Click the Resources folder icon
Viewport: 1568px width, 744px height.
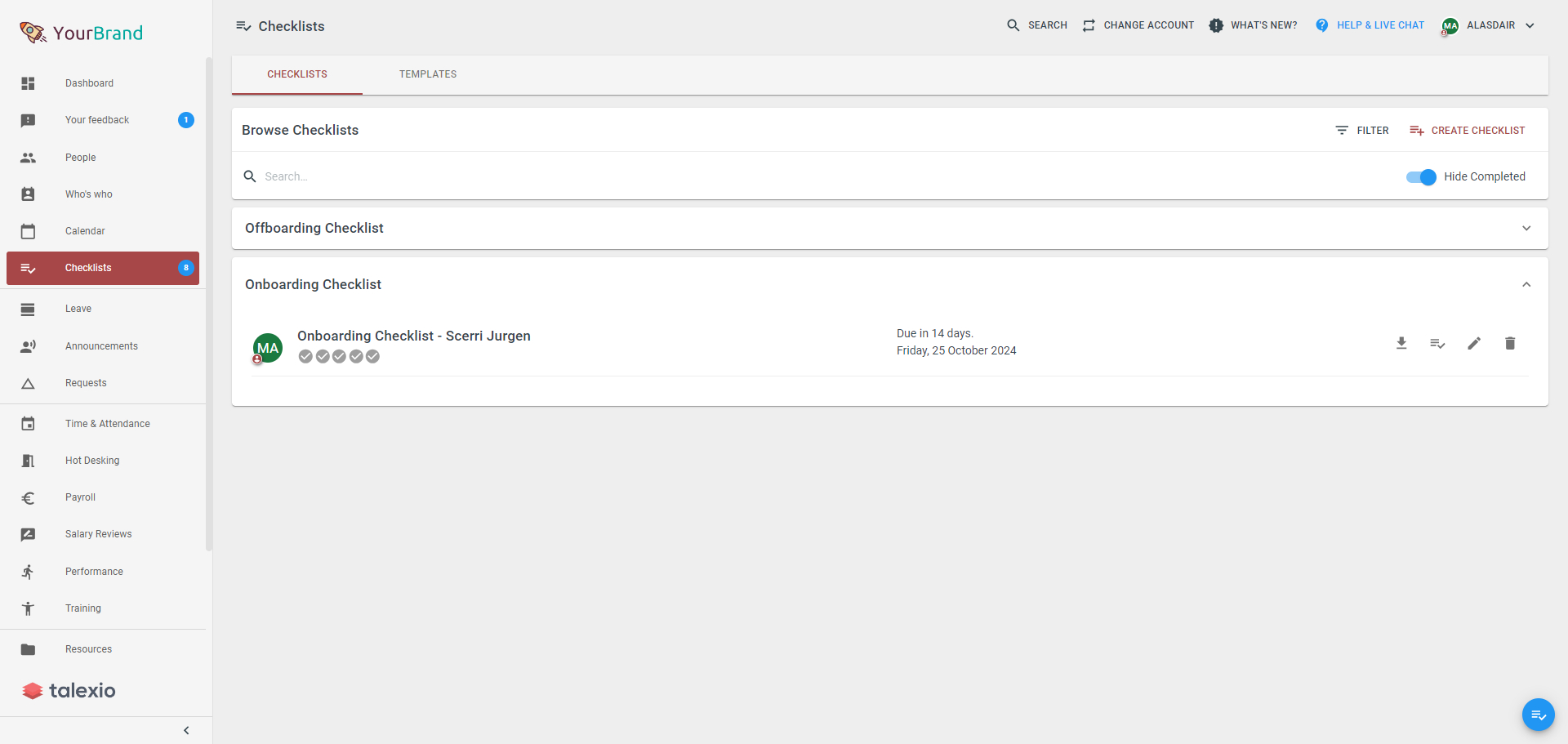pos(28,649)
